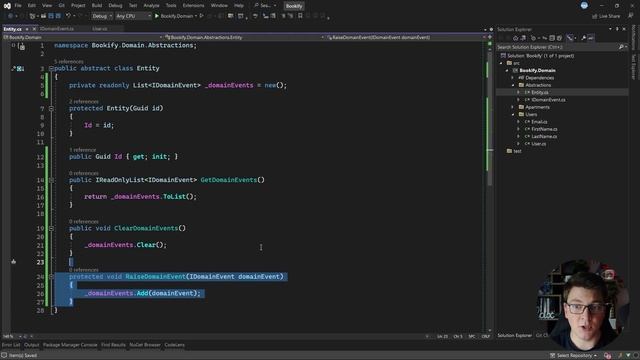Screen dimensions: 640x360
Task: Open the Build menu
Action: tap(97, 6)
